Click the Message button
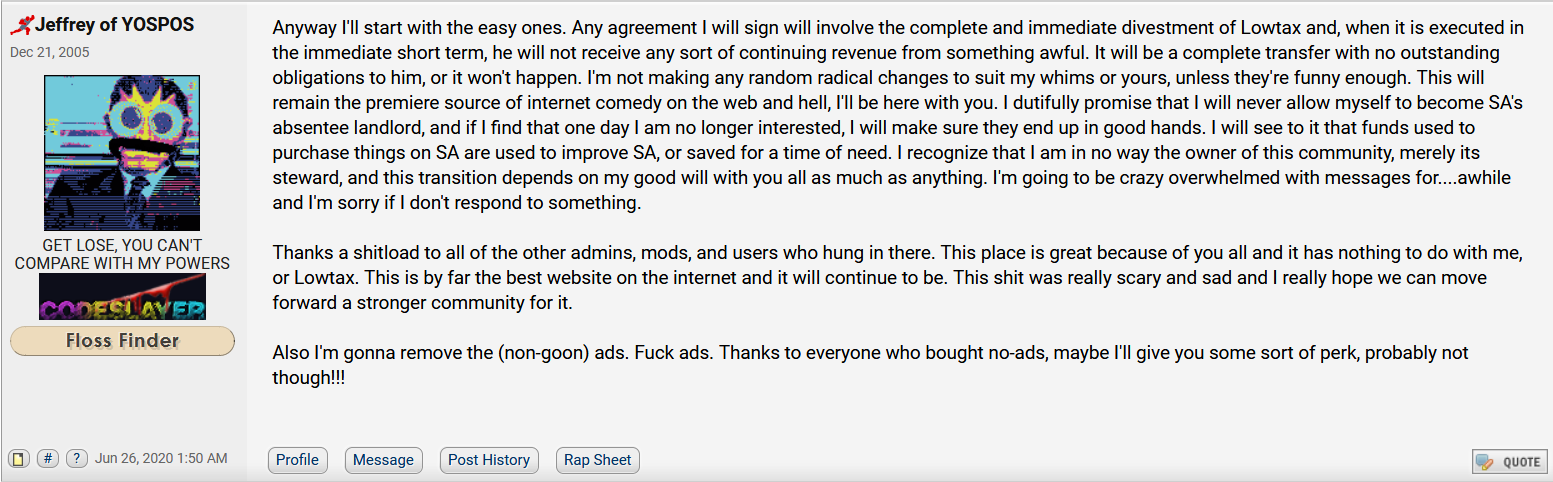This screenshot has width=1553, height=482. pos(383,460)
